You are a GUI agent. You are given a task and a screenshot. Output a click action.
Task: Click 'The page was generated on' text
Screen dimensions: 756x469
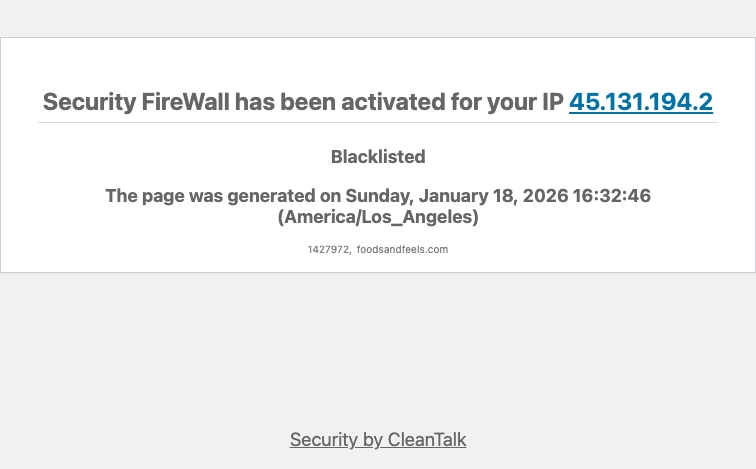[x=223, y=196]
